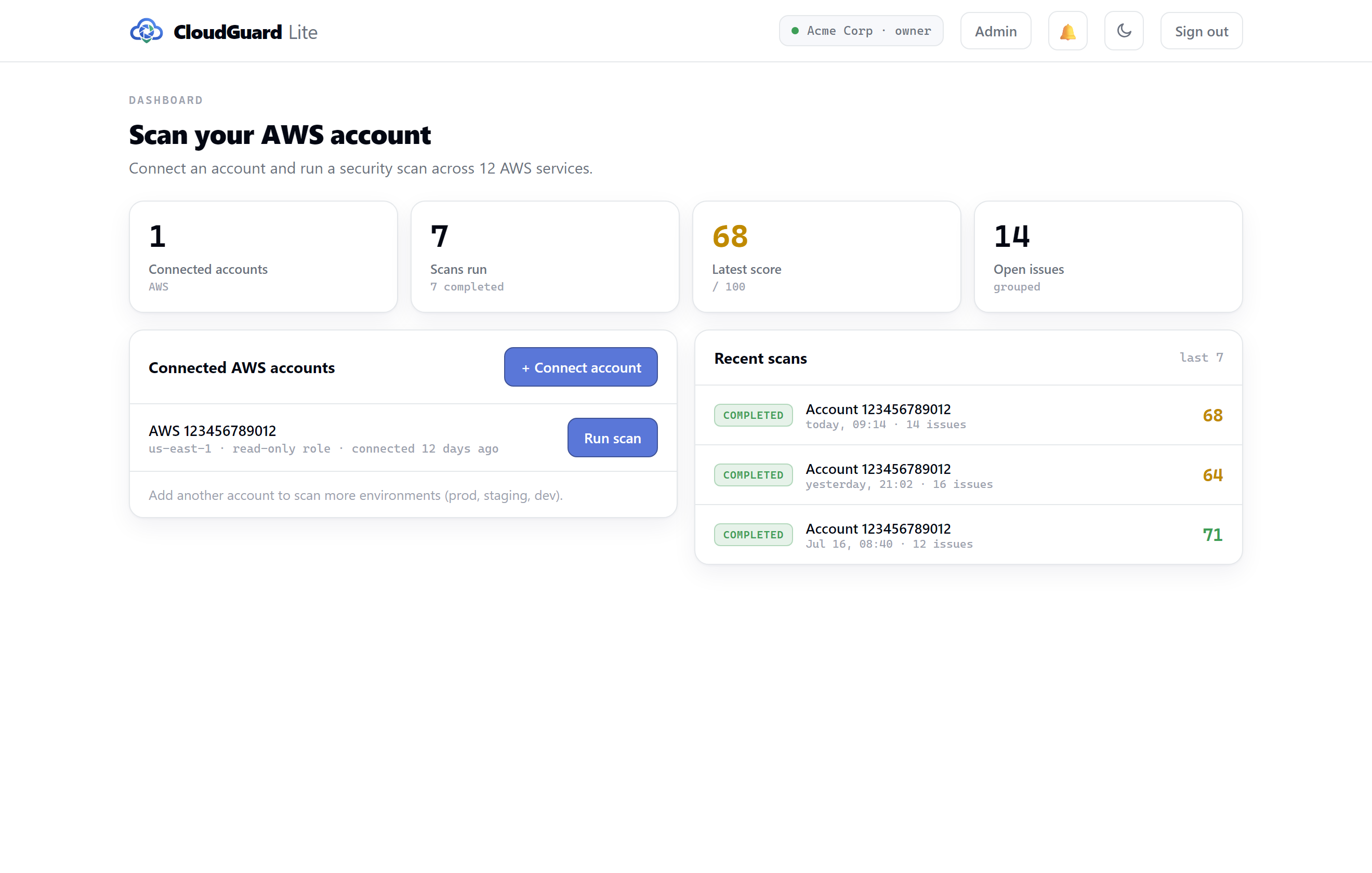Viewport: 1372px width, 873px height.
Task: Click the CloudGuard Lite brand name
Action: pyautogui.click(x=245, y=32)
